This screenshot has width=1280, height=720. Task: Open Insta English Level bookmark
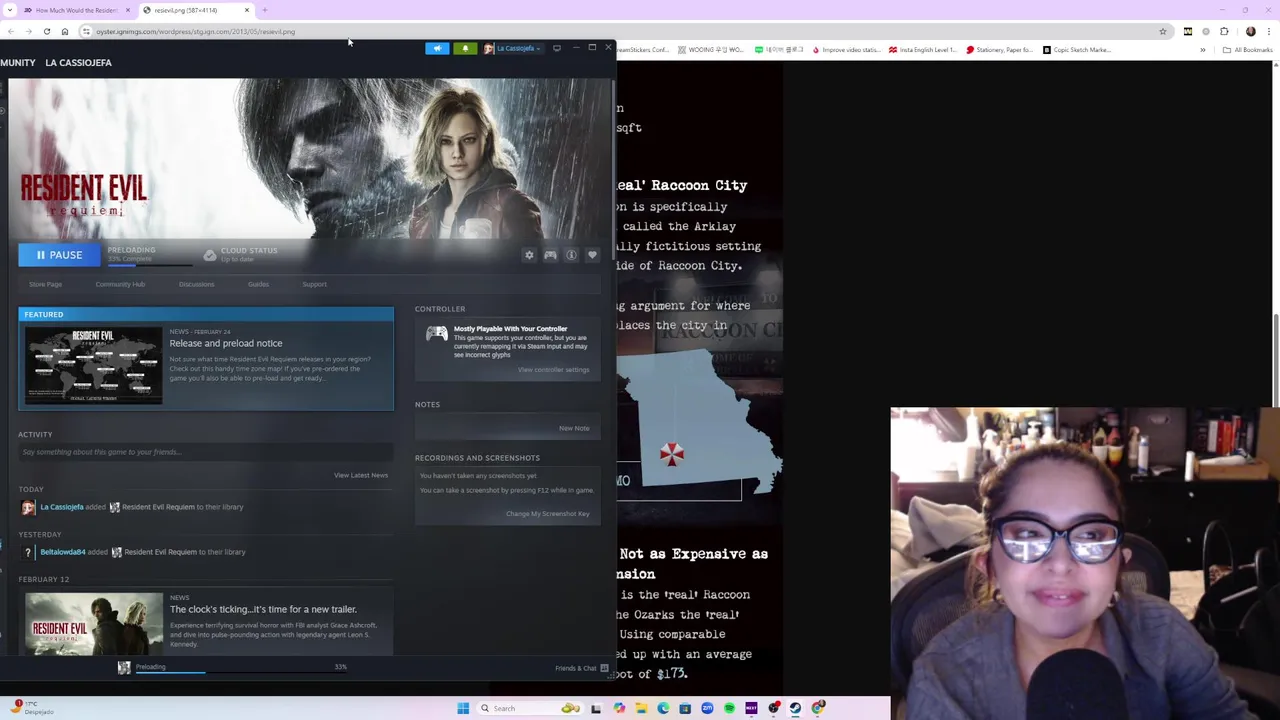pos(922,50)
